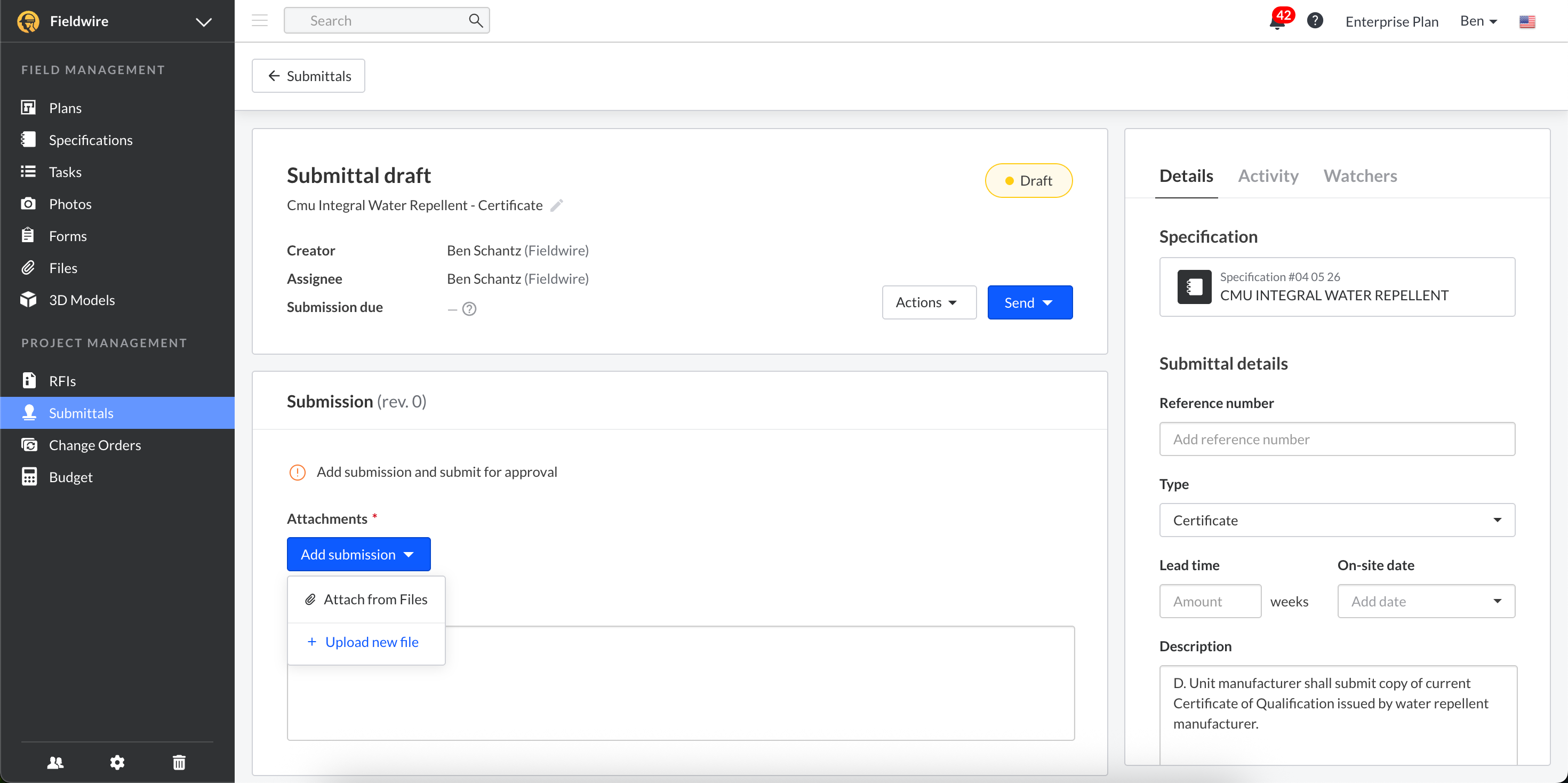Open the On-site date dropdown

1426,601
